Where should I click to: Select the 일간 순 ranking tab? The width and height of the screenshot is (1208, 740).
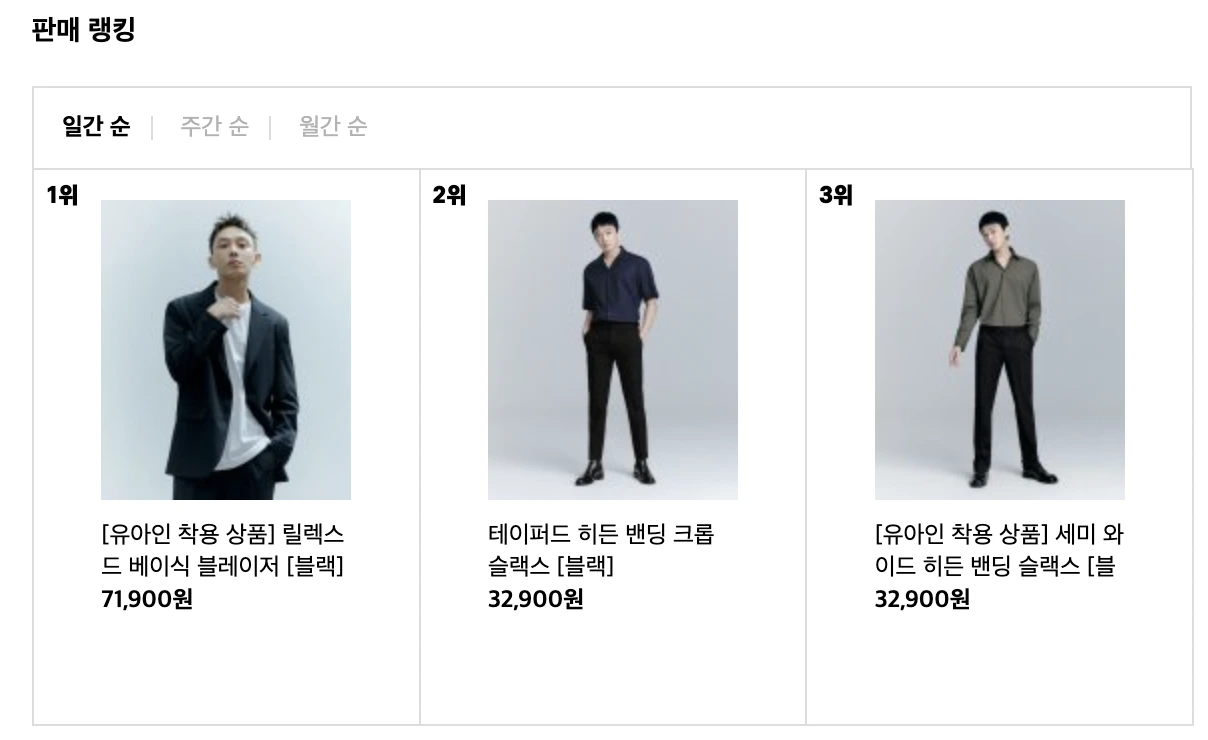click(x=96, y=127)
